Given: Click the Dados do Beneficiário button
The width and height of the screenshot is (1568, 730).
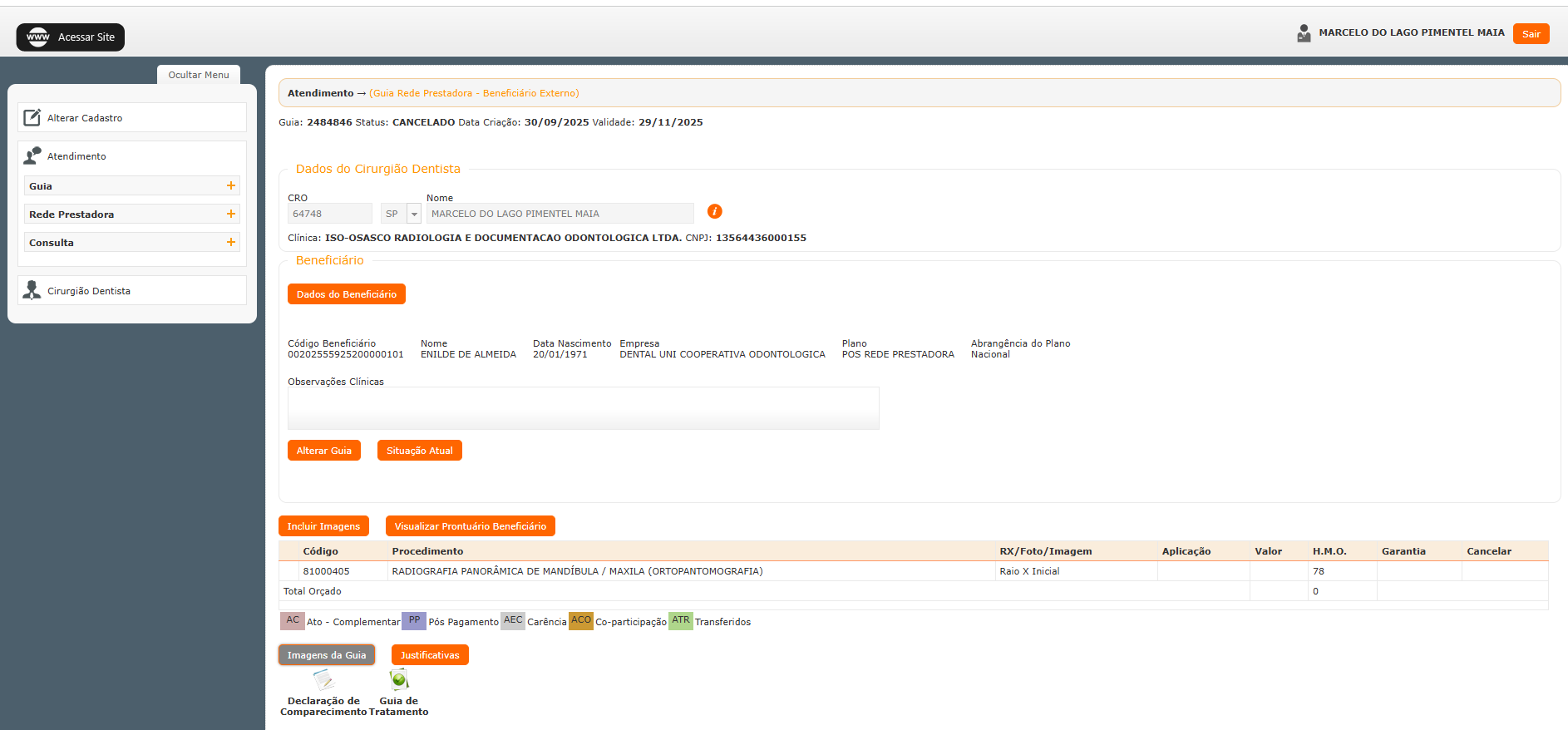Looking at the screenshot, I should tap(347, 294).
